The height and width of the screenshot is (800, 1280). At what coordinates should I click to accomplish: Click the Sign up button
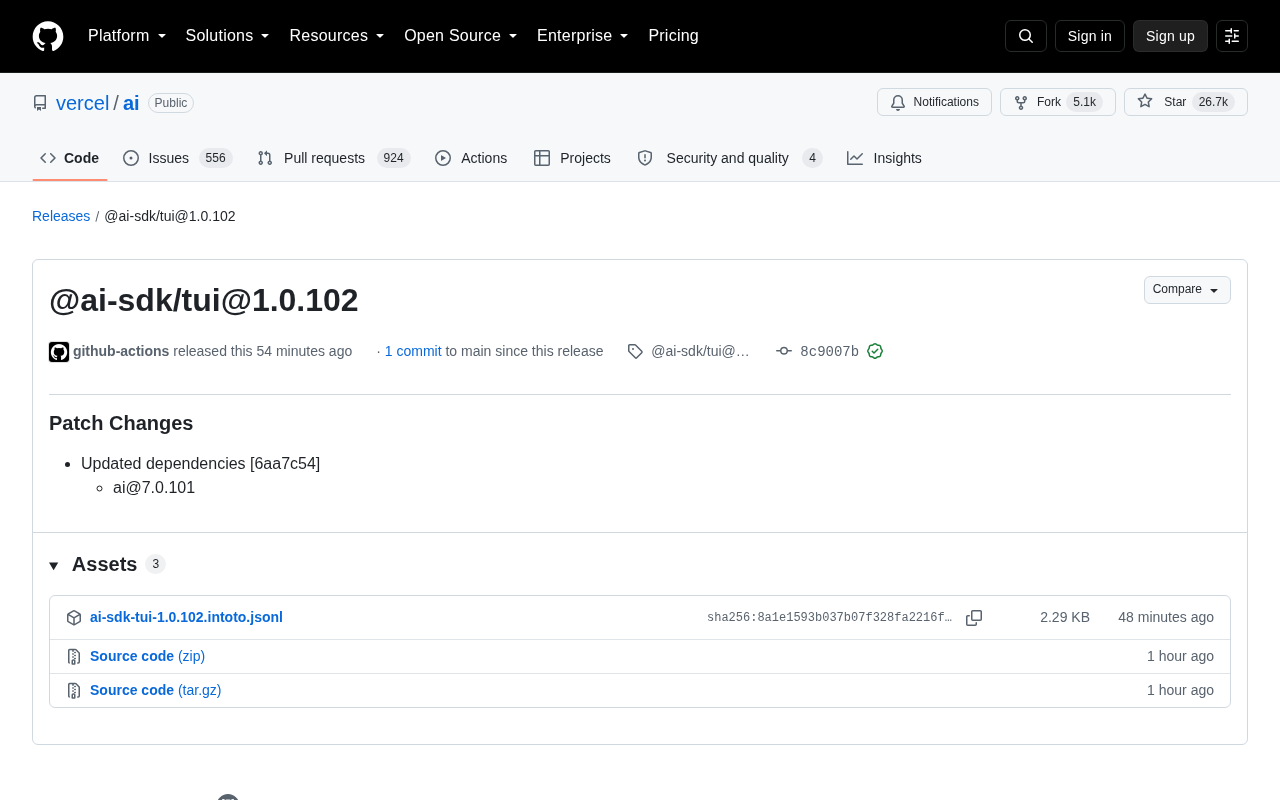point(1170,36)
